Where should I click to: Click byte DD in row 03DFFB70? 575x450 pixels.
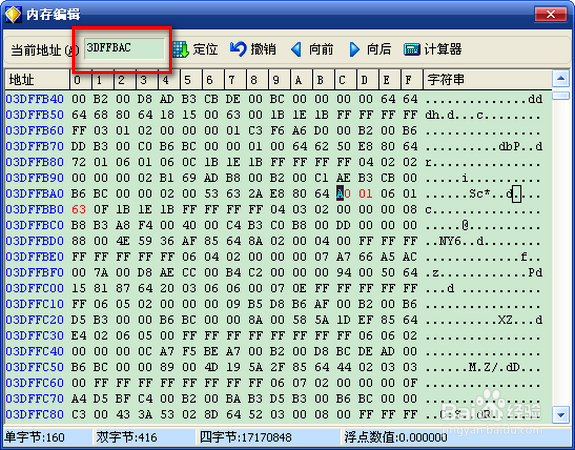79,146
